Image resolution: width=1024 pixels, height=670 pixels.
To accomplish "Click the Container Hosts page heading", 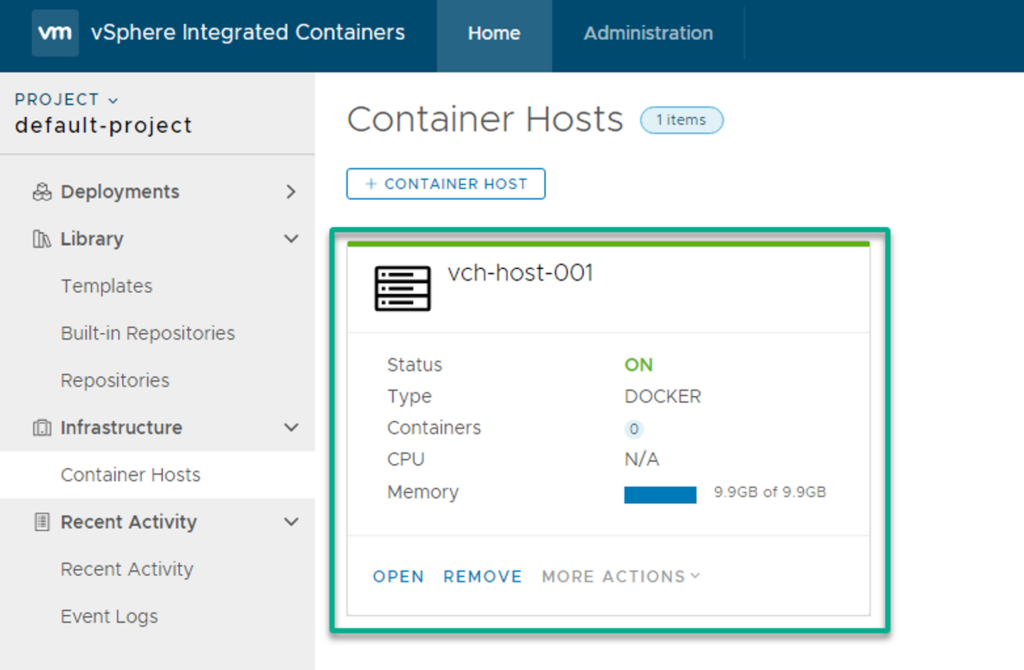I will [485, 120].
